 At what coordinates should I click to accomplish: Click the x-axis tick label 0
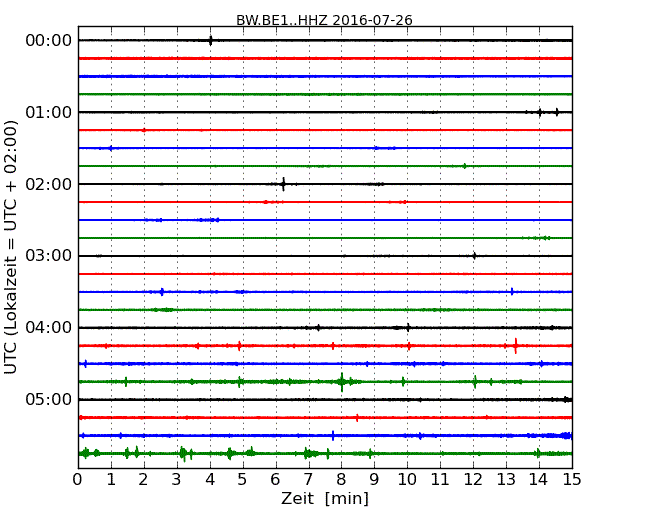pyautogui.click(x=78, y=480)
